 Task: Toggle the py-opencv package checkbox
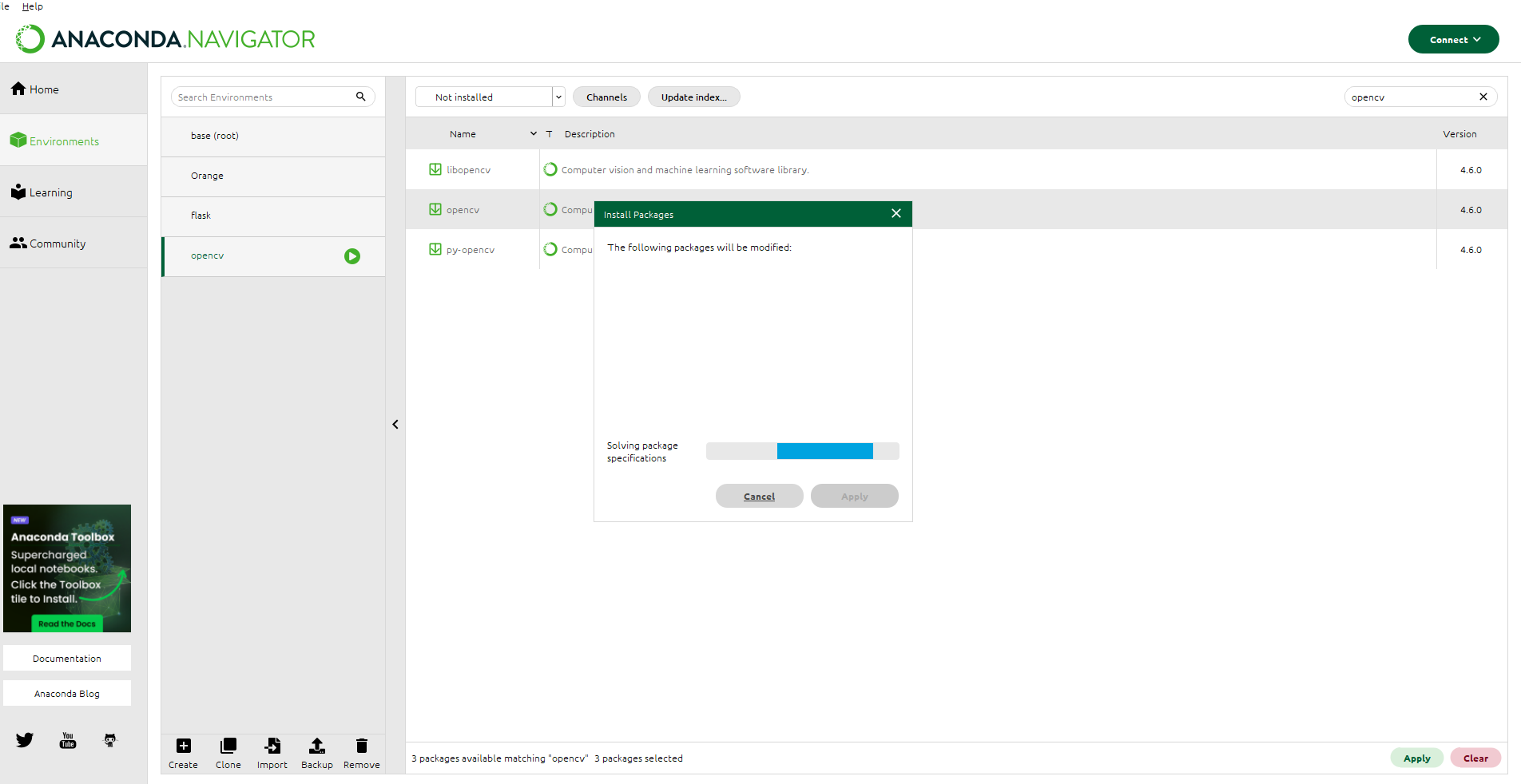435,249
